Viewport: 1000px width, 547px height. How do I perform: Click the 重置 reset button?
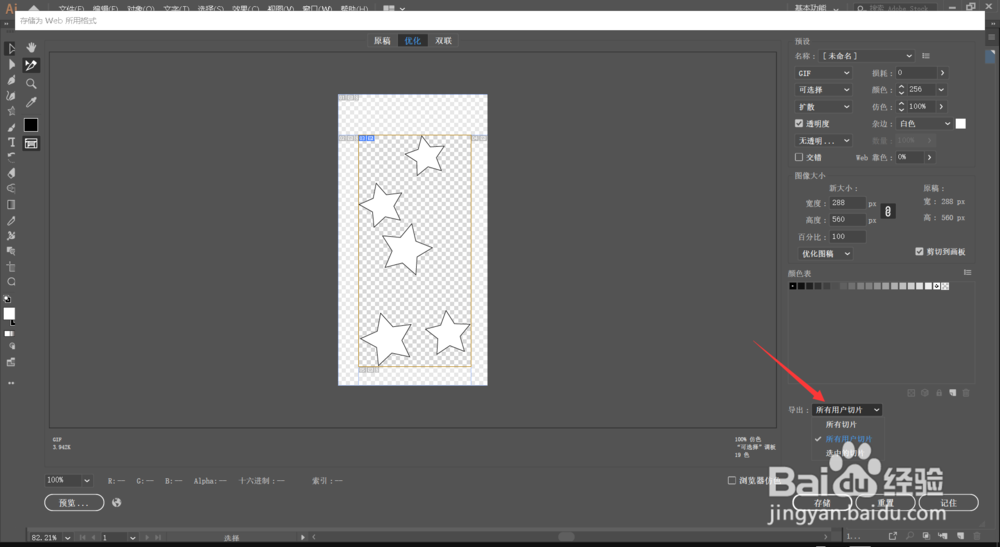click(885, 502)
